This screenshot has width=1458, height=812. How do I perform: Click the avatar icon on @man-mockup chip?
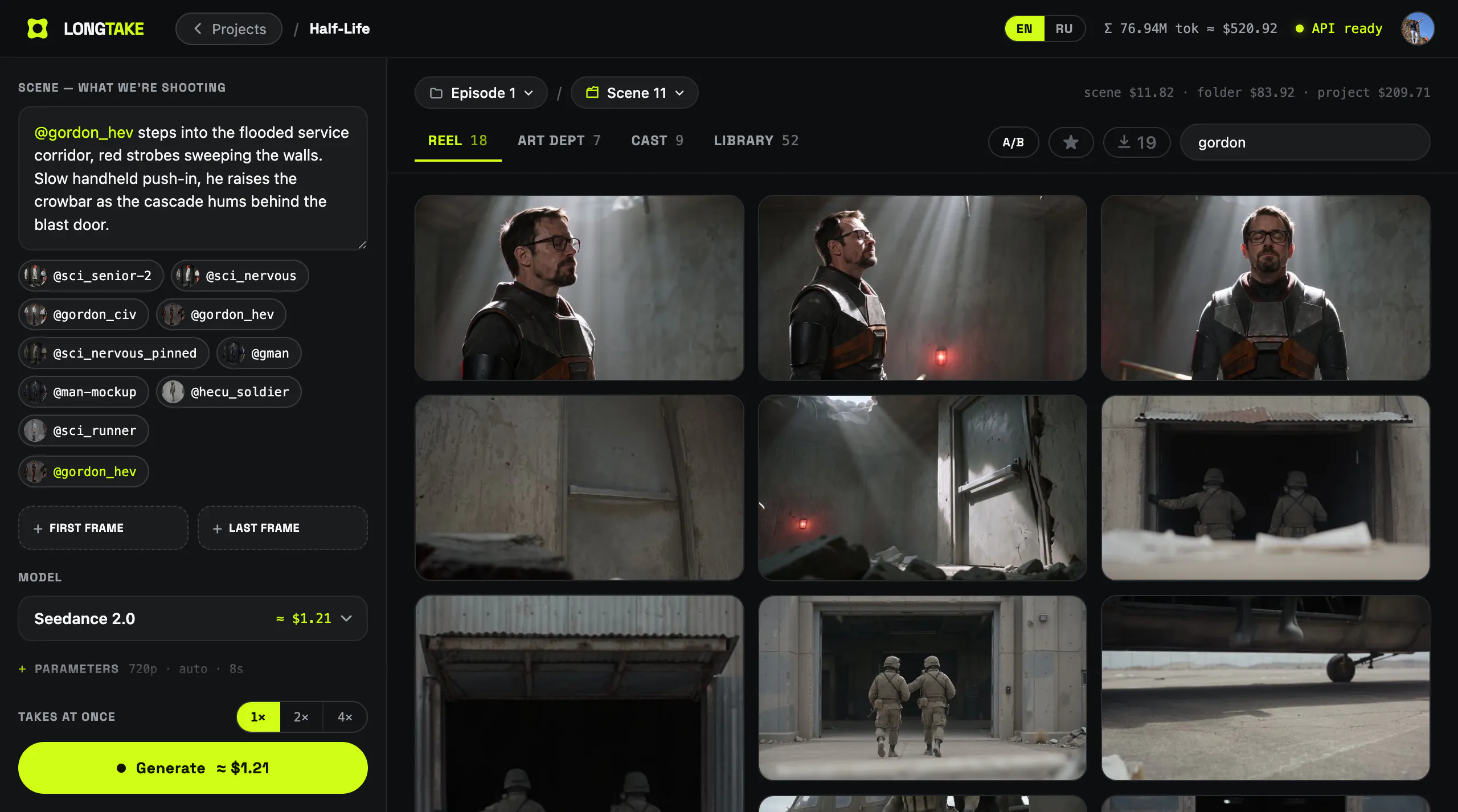click(x=35, y=392)
